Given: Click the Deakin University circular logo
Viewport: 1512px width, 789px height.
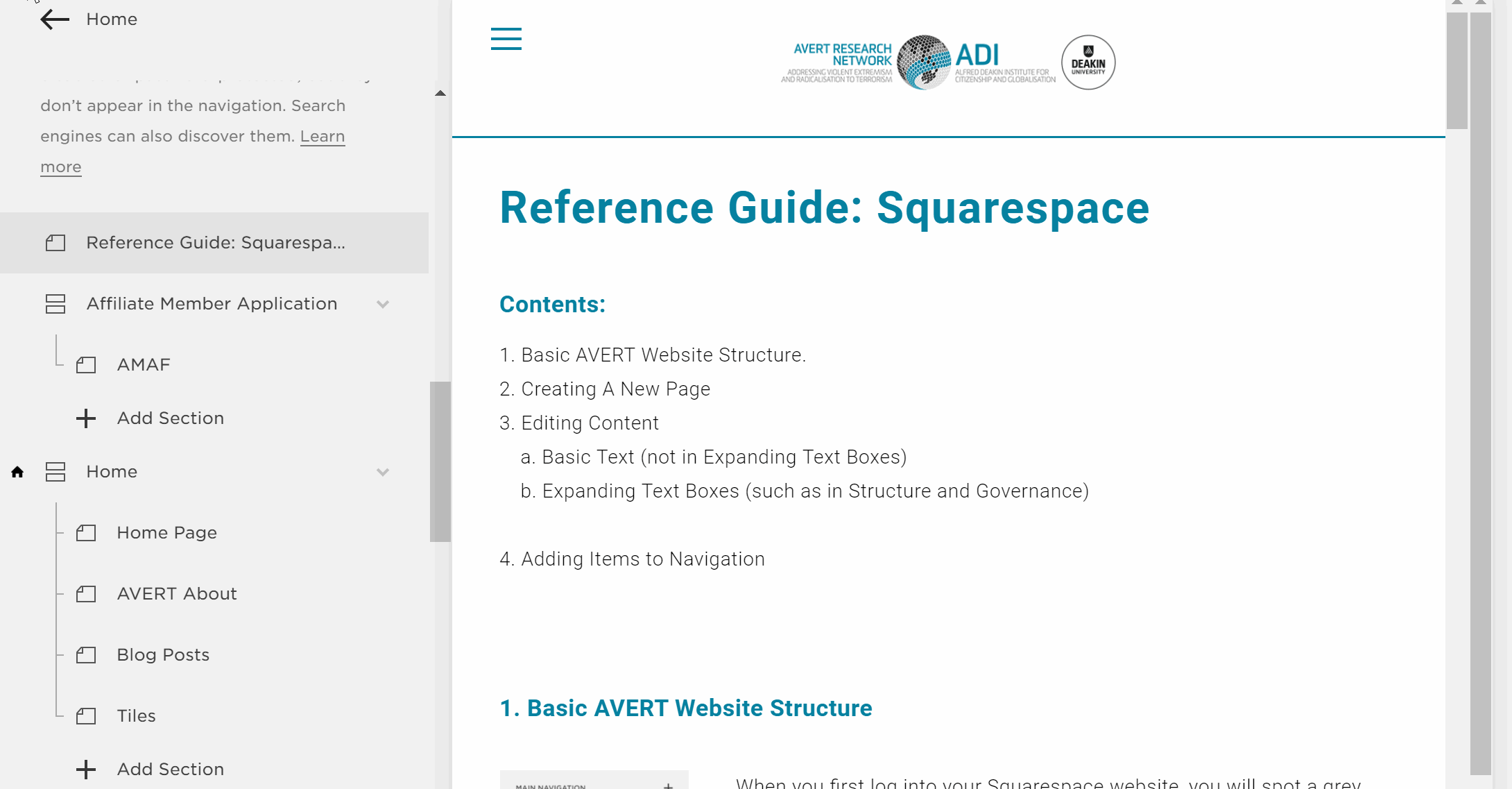Looking at the screenshot, I should 1088,62.
